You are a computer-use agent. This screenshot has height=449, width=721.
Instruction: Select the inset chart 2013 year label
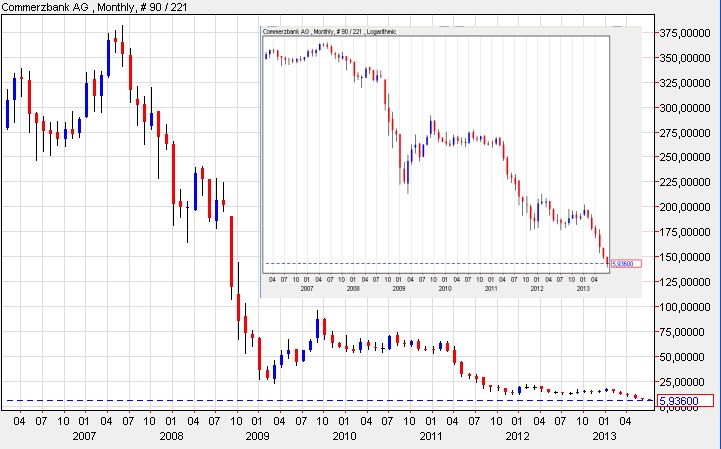tap(583, 288)
